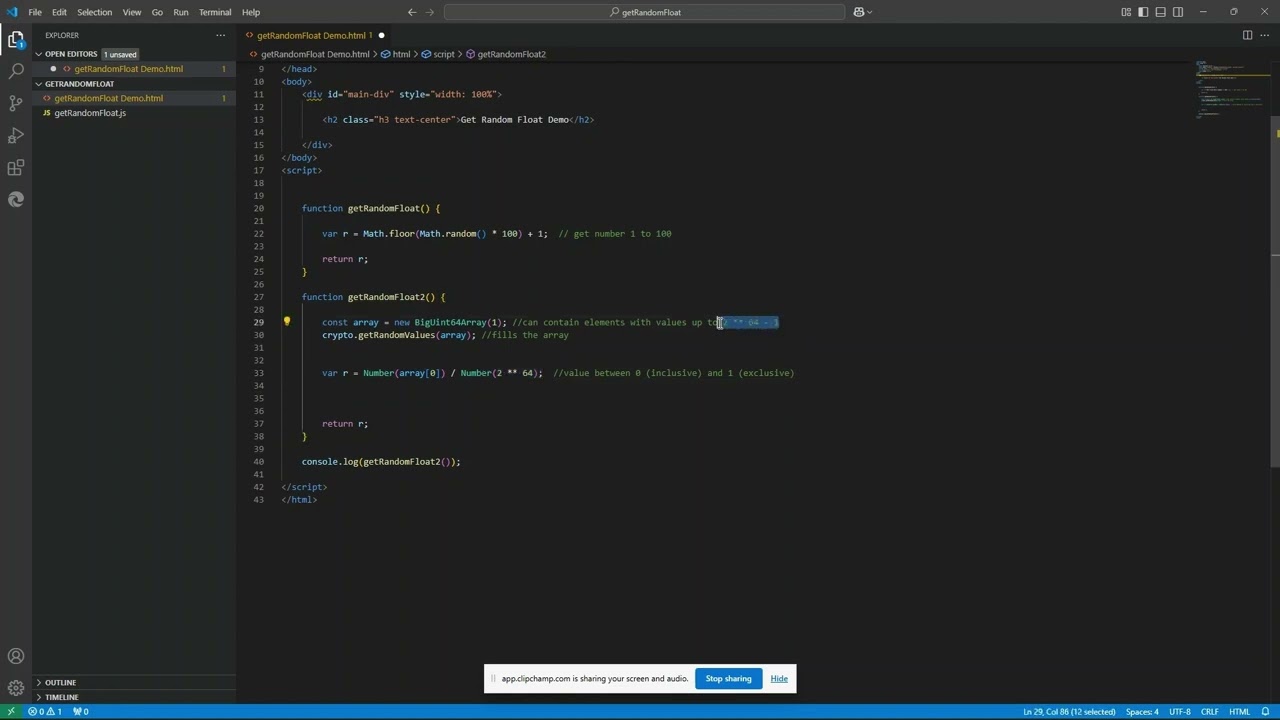Viewport: 1280px width, 720px height.
Task: Click the crypto.getRandomValues code on line 30
Action: pos(399,335)
